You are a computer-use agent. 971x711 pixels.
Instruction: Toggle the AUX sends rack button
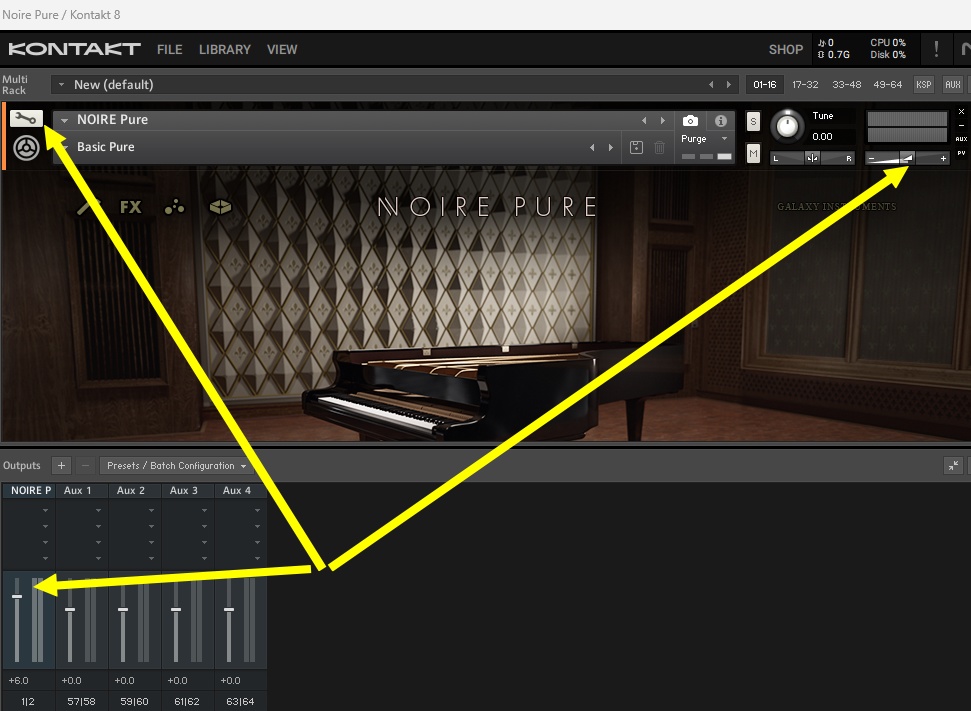pos(952,84)
